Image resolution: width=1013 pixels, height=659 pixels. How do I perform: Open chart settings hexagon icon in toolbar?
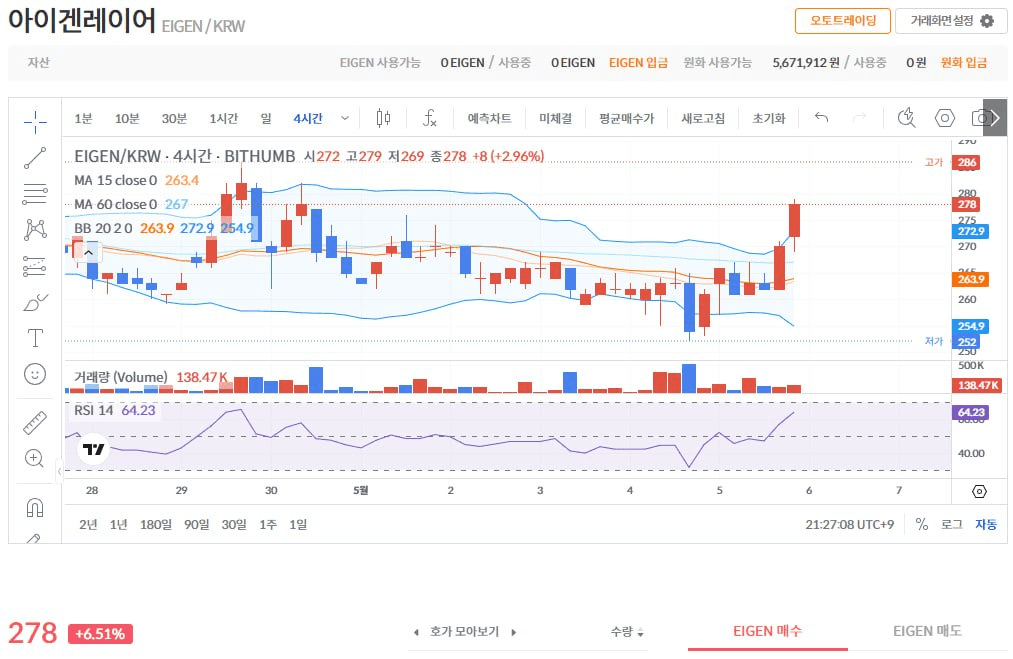(945, 118)
